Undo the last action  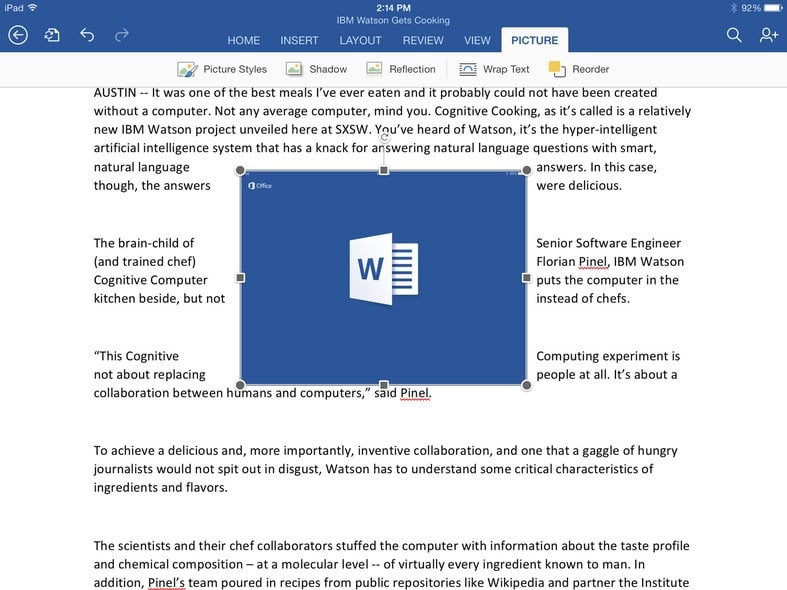pyautogui.click(x=87, y=35)
